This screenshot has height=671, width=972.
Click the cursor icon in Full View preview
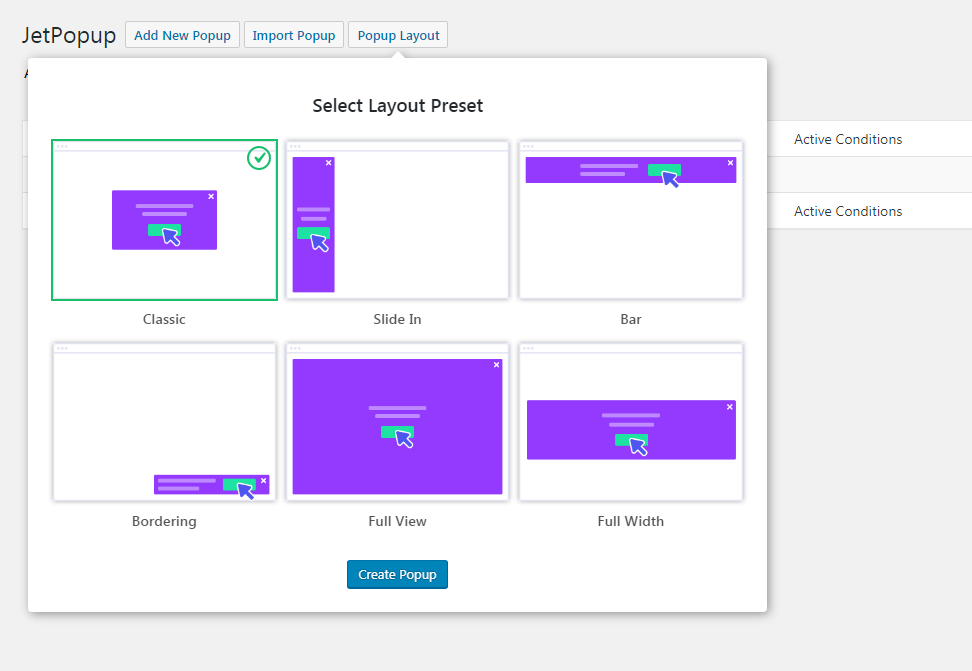[x=404, y=438]
